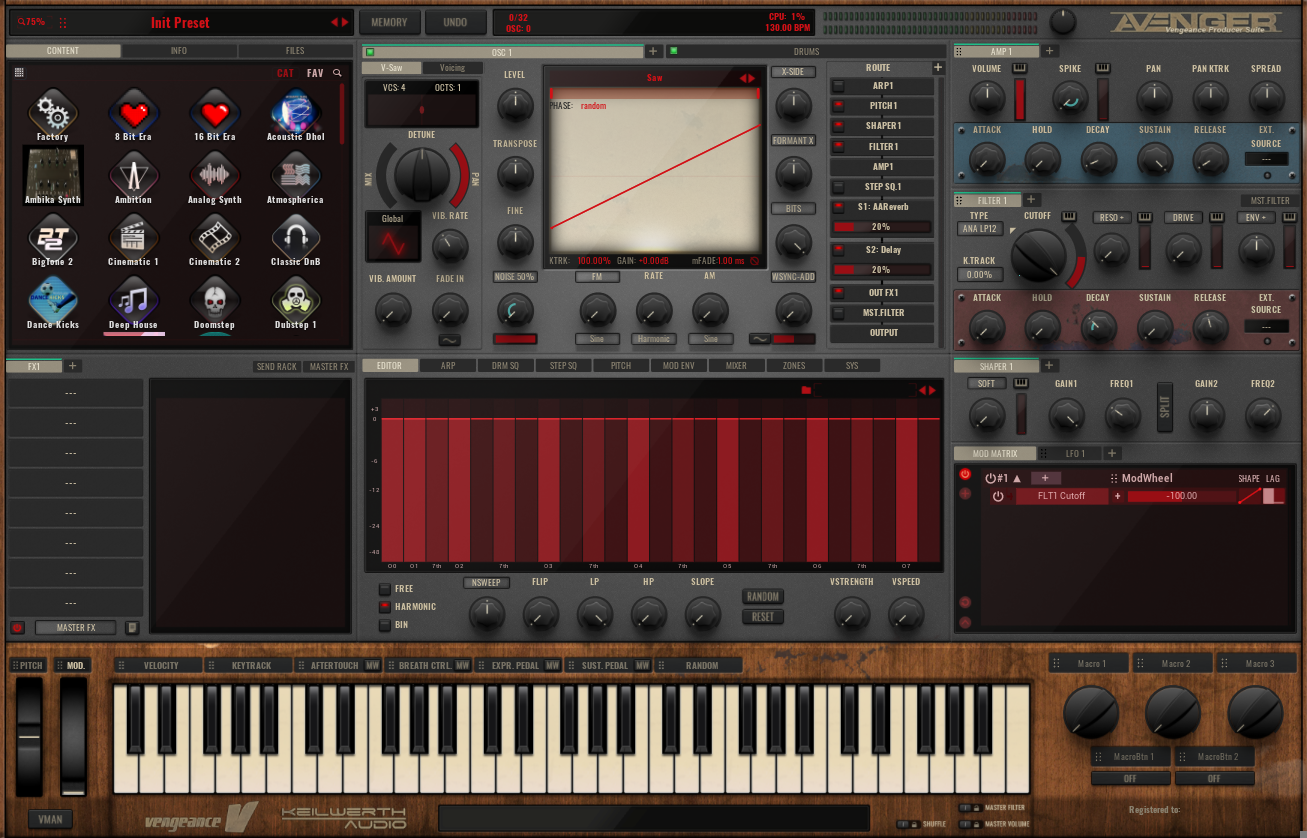Switch to the ARP editor tab
Screen dimensions: 1307x838
click(448, 366)
